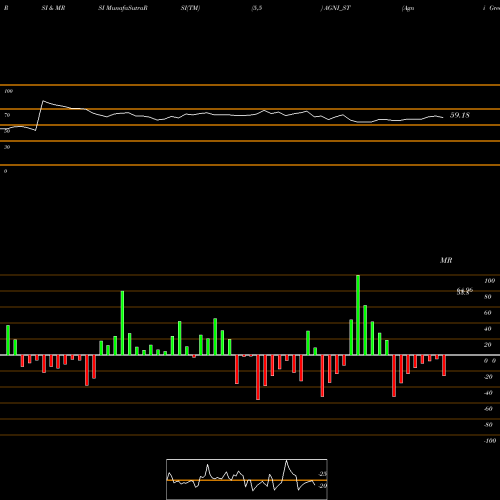Viewport: 500px width, 500px height.
Task: Click the MR right axis label -20
Action: pyautogui.click(x=488, y=377)
